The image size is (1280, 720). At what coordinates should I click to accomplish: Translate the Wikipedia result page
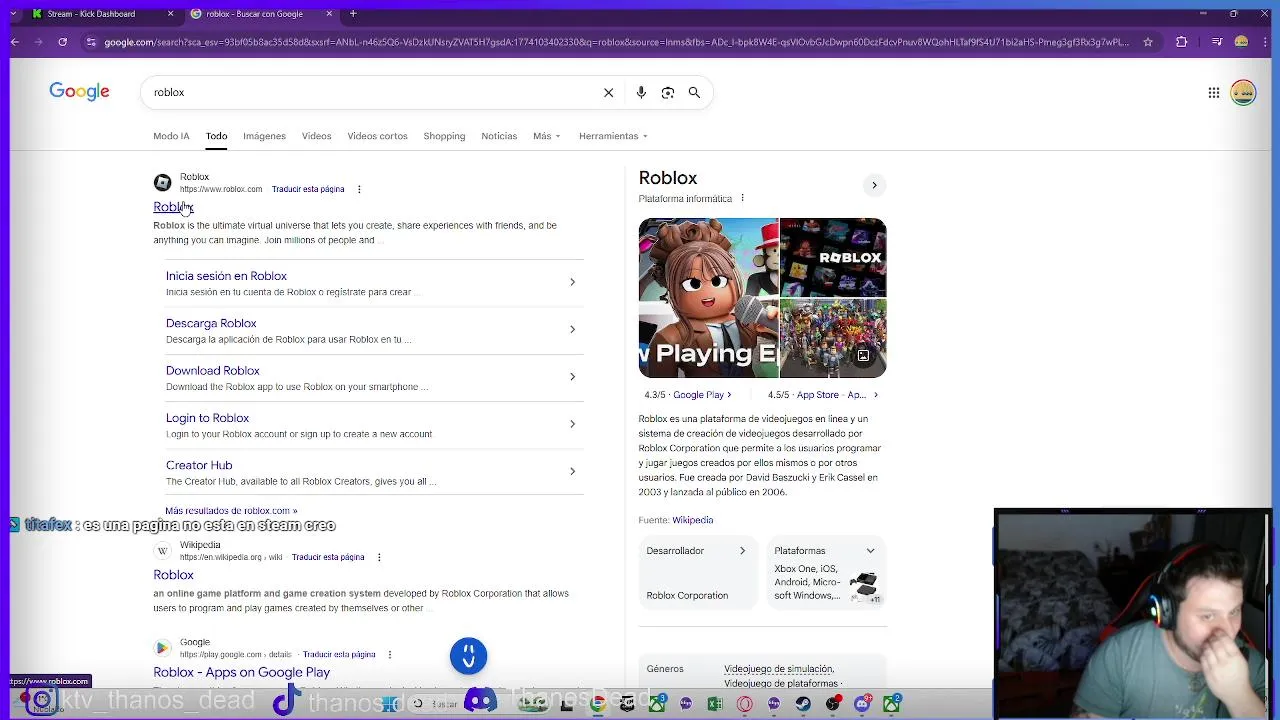pyautogui.click(x=328, y=557)
